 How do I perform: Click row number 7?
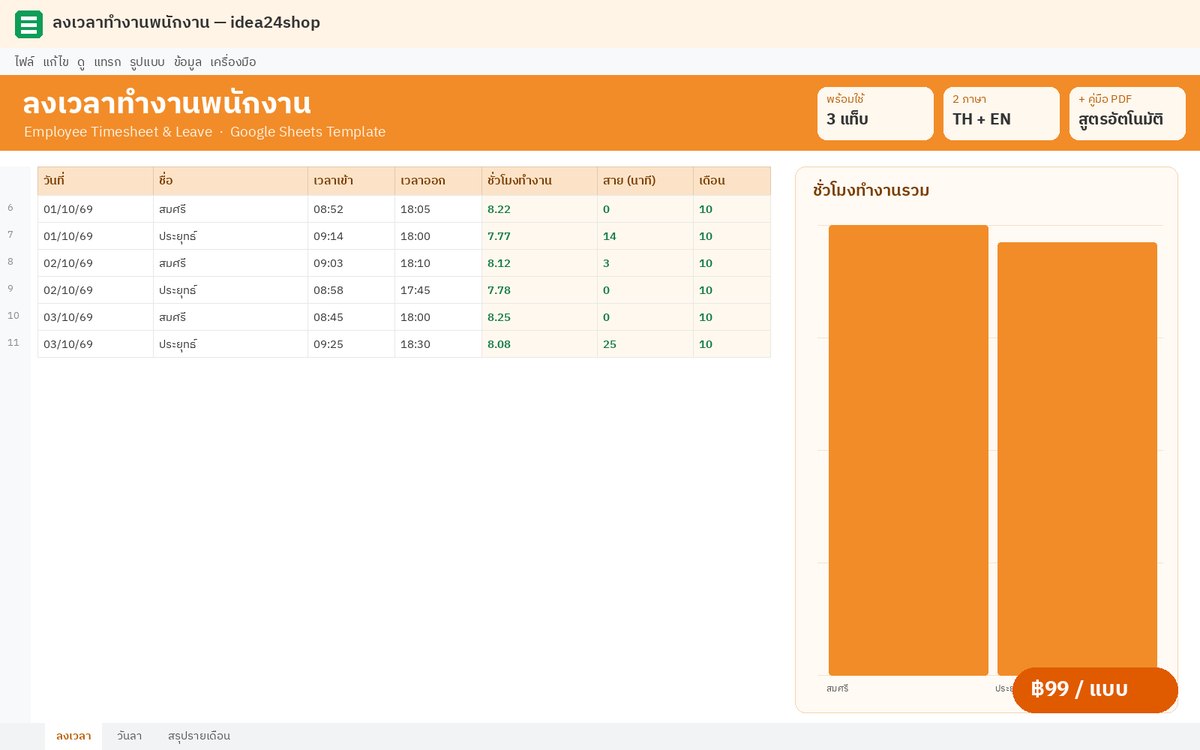point(11,235)
